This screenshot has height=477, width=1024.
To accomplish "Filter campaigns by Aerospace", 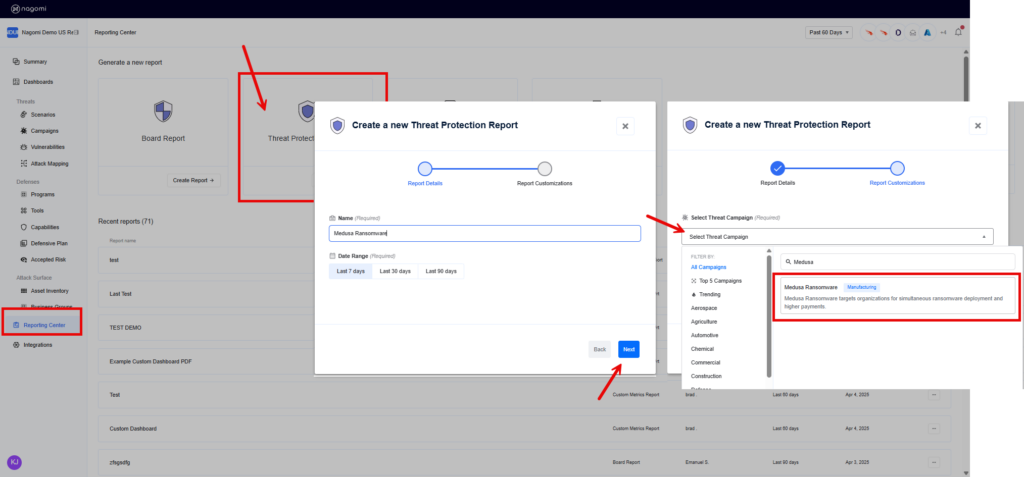I will [704, 307].
